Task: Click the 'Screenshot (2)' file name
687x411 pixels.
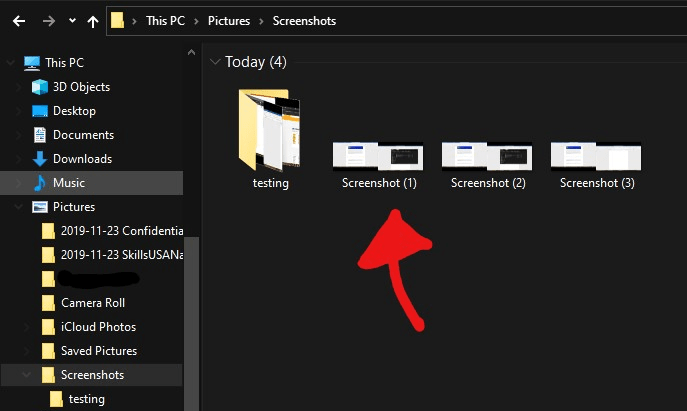Action: (x=488, y=183)
